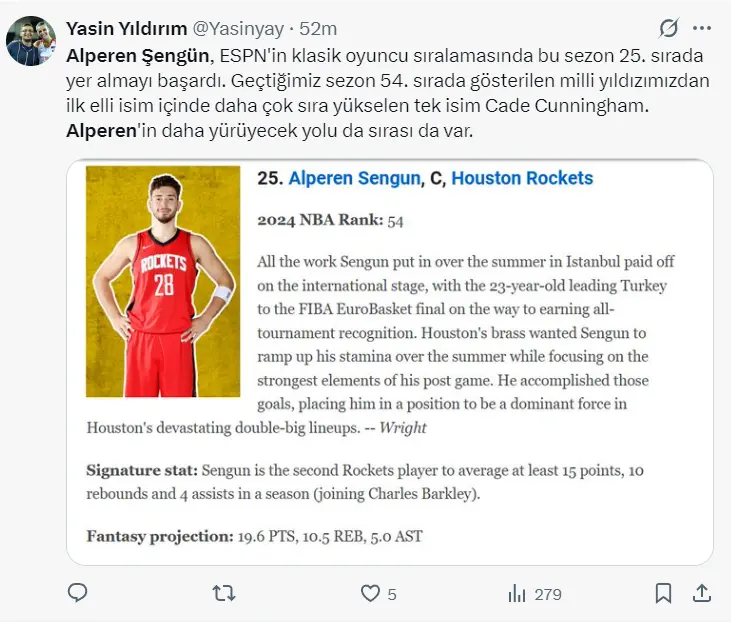Open the player photo in red jersey
Viewport: 731px width, 622px height.
coord(163,282)
